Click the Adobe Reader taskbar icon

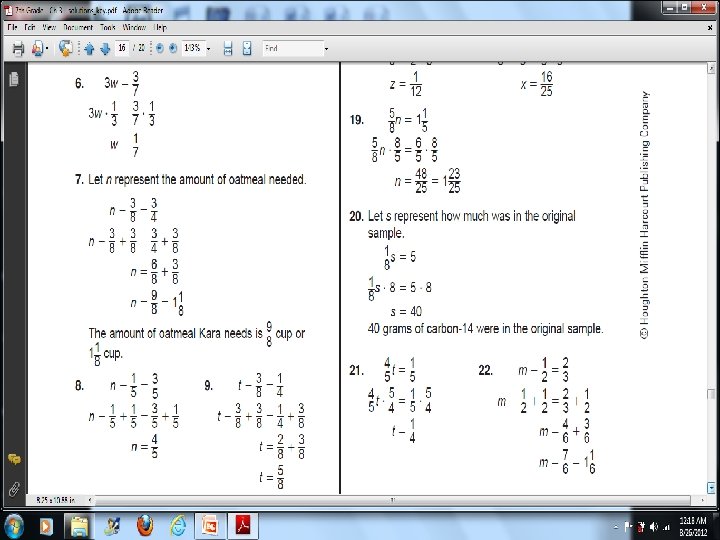click(243, 526)
